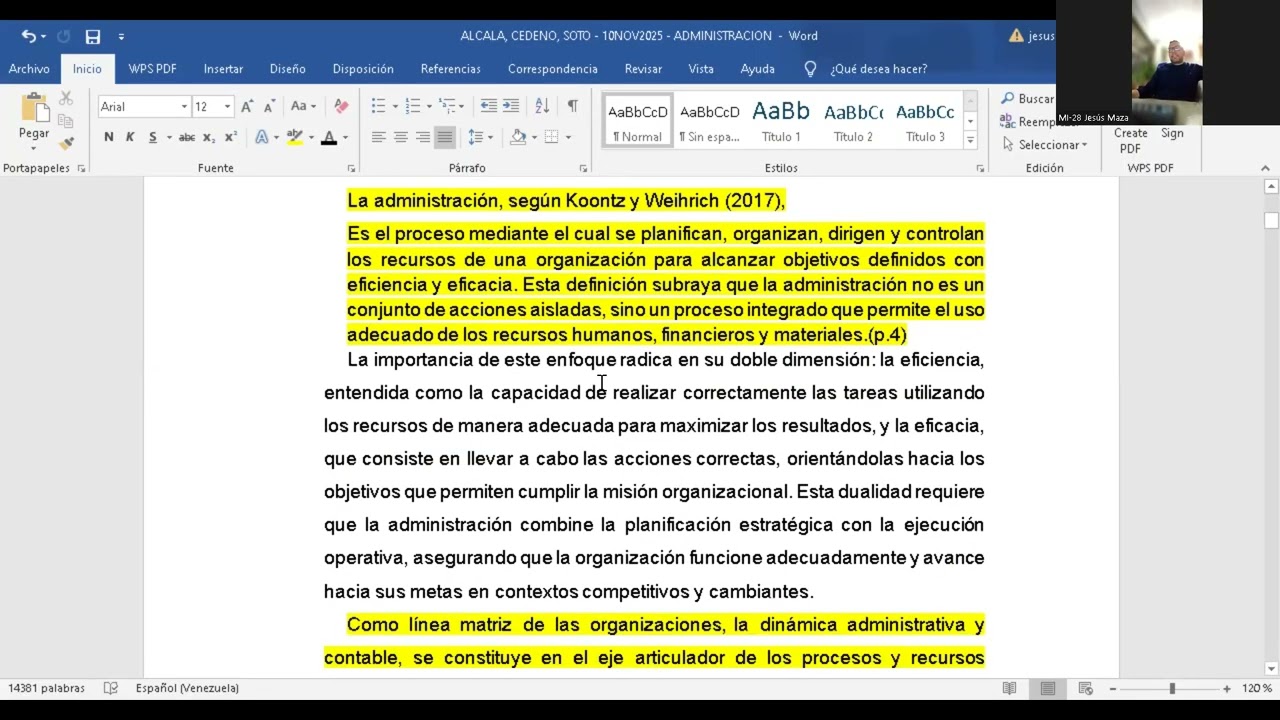The image size is (1280, 720).
Task: Open the underline style dropdown arrow
Action: tap(168, 137)
